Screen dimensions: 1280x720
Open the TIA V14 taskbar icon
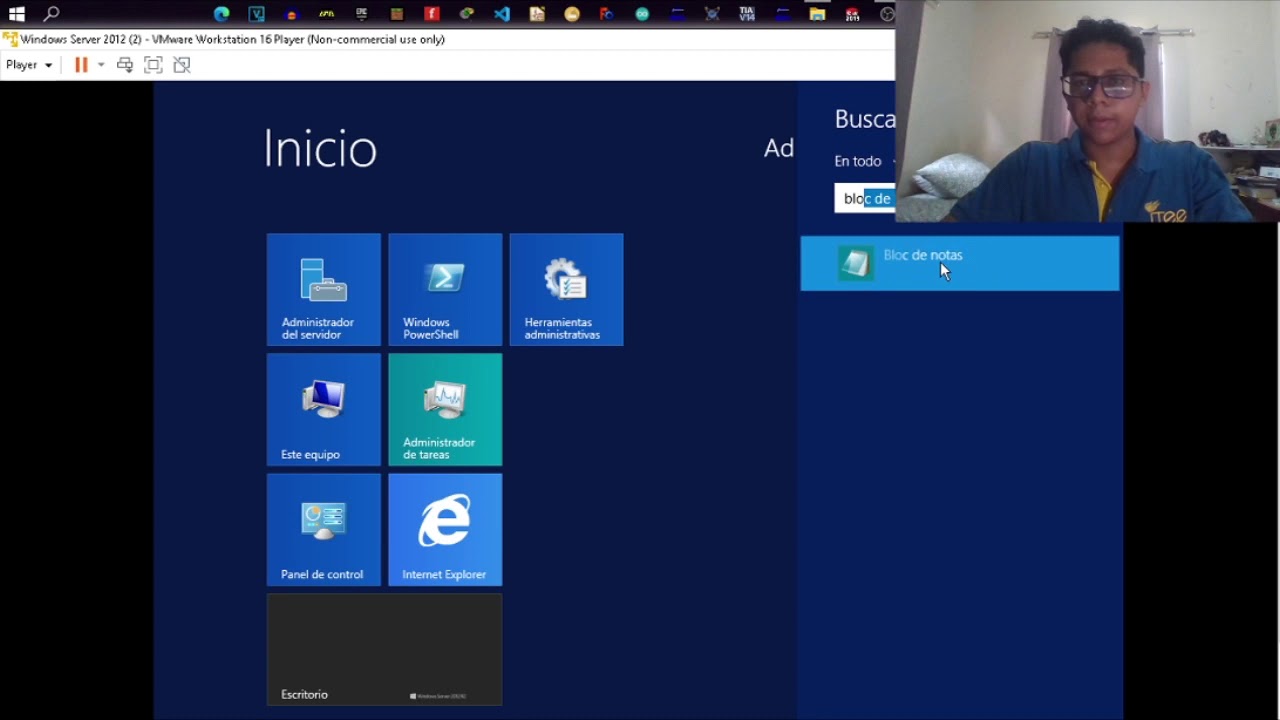(x=747, y=14)
